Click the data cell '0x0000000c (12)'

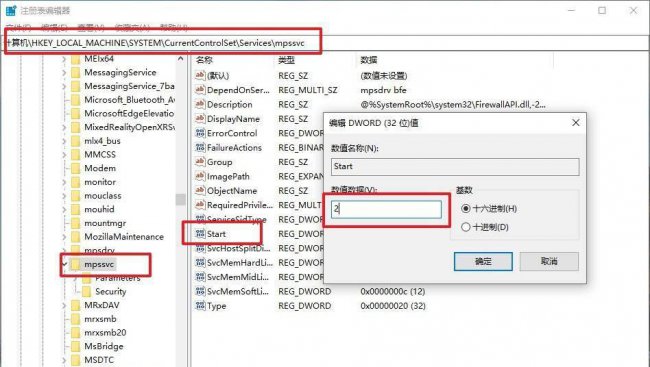click(393, 292)
